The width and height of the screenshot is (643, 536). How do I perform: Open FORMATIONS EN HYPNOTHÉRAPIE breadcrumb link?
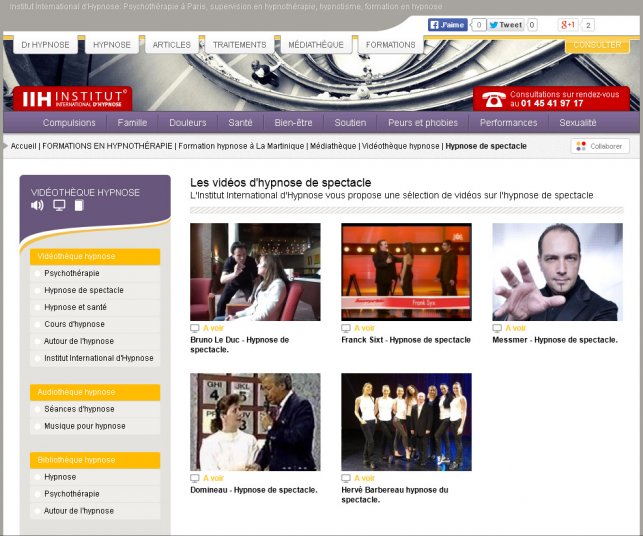[x=107, y=146]
